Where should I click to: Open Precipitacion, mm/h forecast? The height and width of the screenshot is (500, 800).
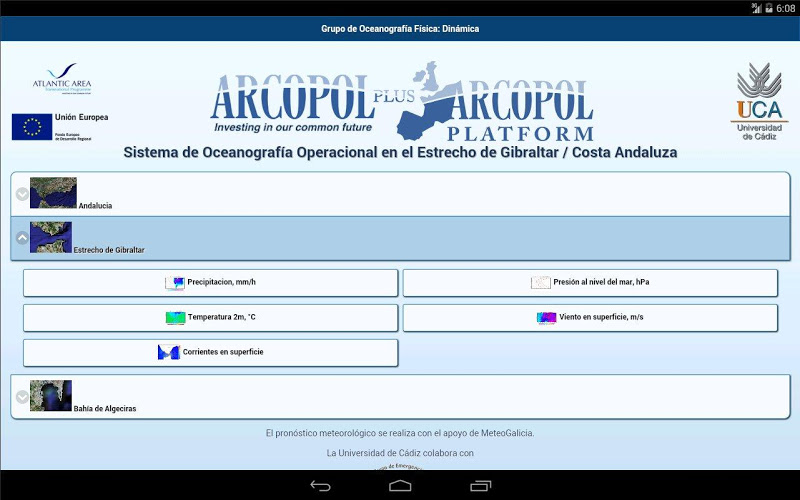point(210,283)
